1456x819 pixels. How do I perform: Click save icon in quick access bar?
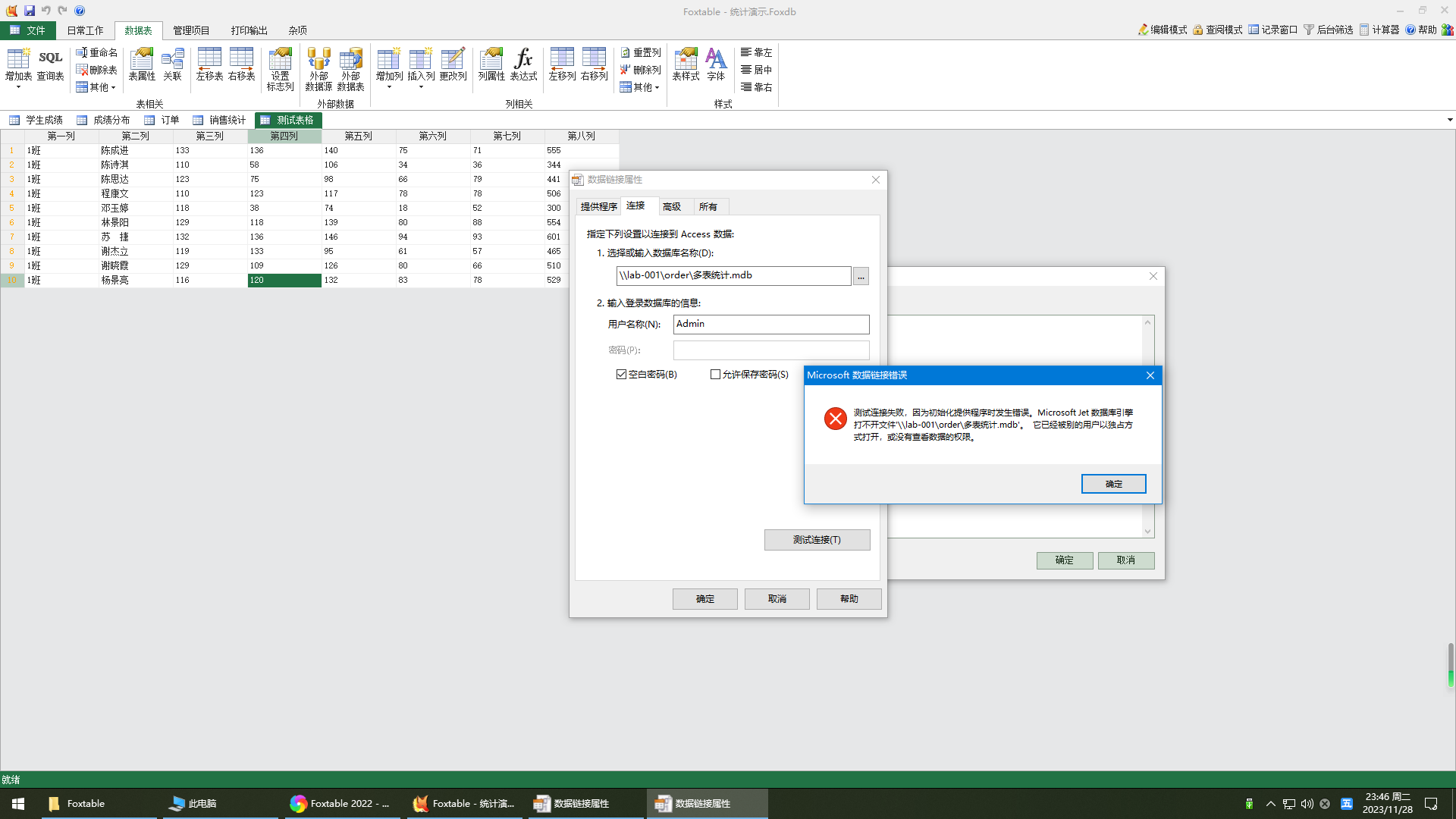click(29, 11)
